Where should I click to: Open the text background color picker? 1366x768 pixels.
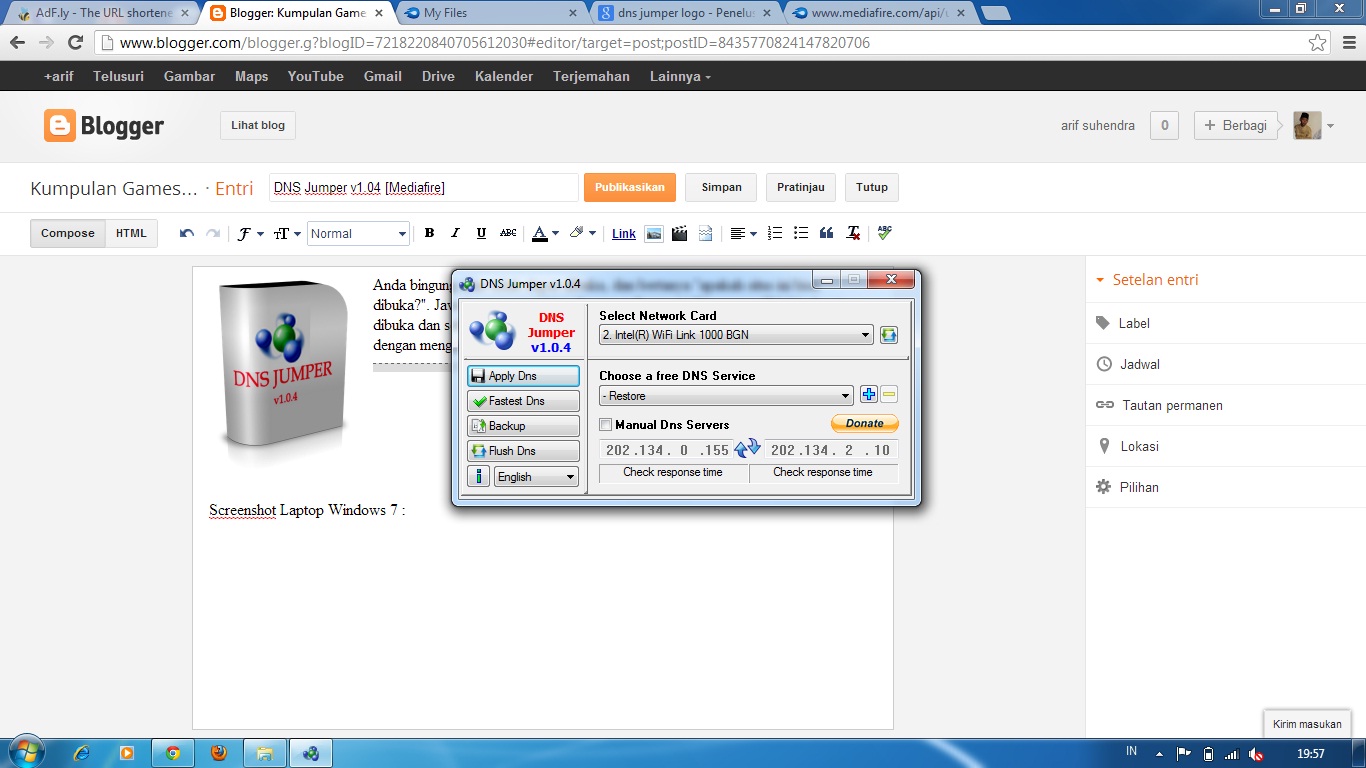coord(582,233)
